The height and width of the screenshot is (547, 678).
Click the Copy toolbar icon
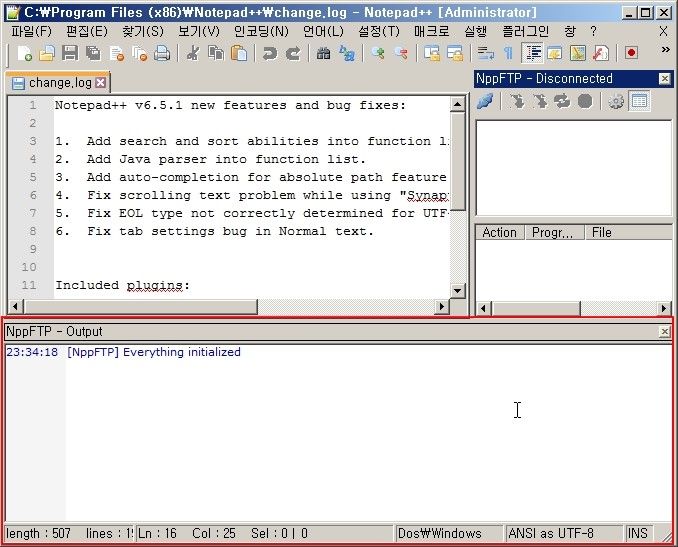216,53
